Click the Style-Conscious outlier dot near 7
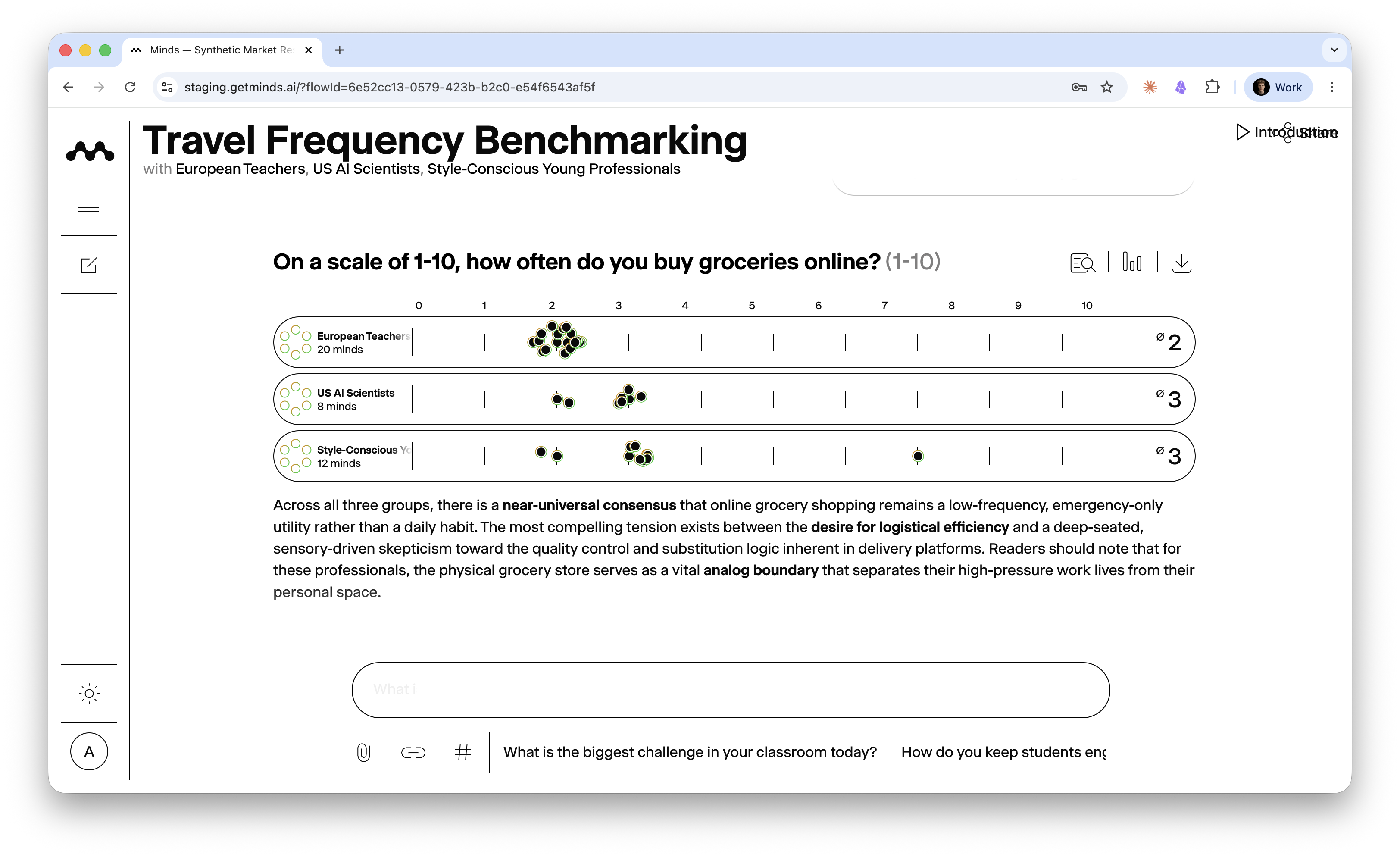 [x=918, y=456]
